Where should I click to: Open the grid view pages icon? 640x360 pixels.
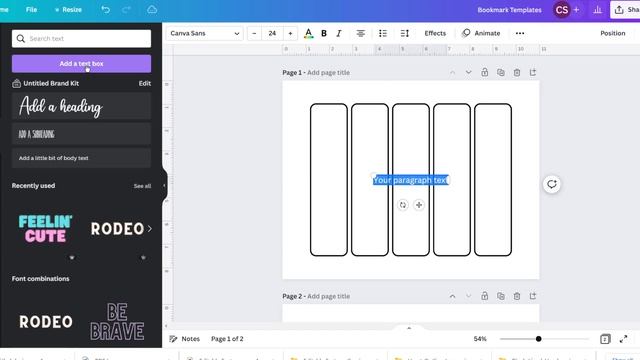point(605,339)
